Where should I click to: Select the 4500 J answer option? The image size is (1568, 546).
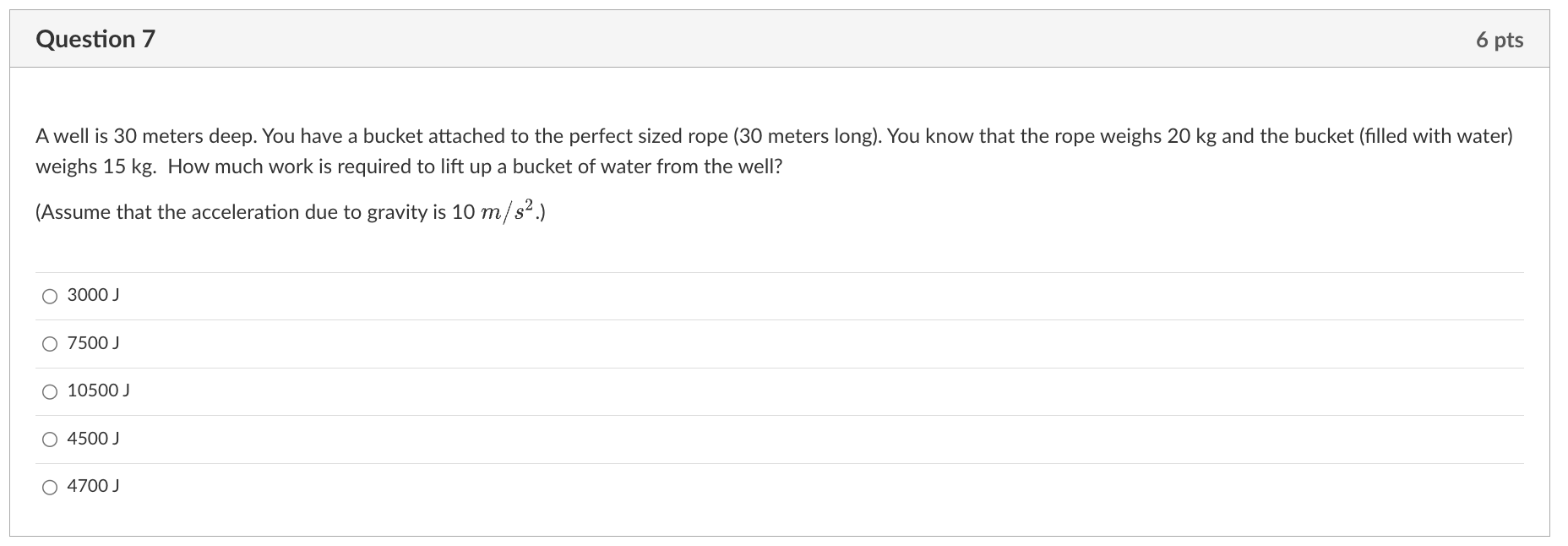click(50, 438)
